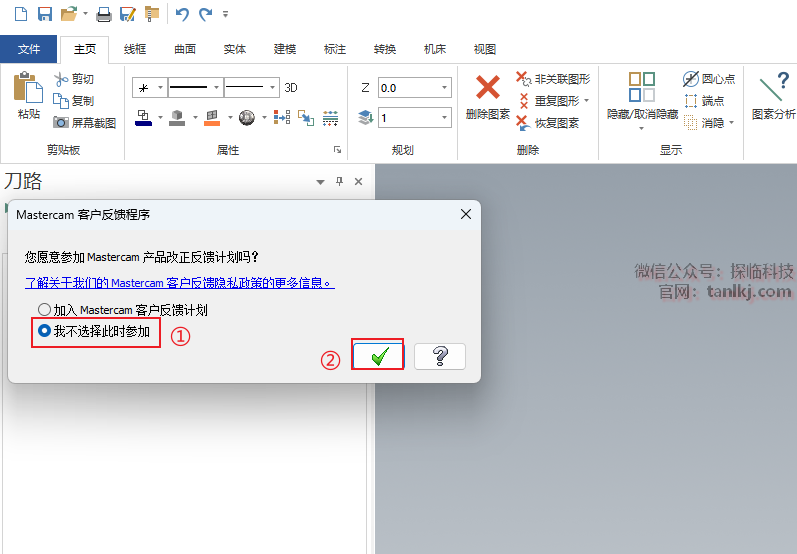The image size is (797, 554).
Task: Open the 刀路 panel options arrow
Action: (320, 182)
